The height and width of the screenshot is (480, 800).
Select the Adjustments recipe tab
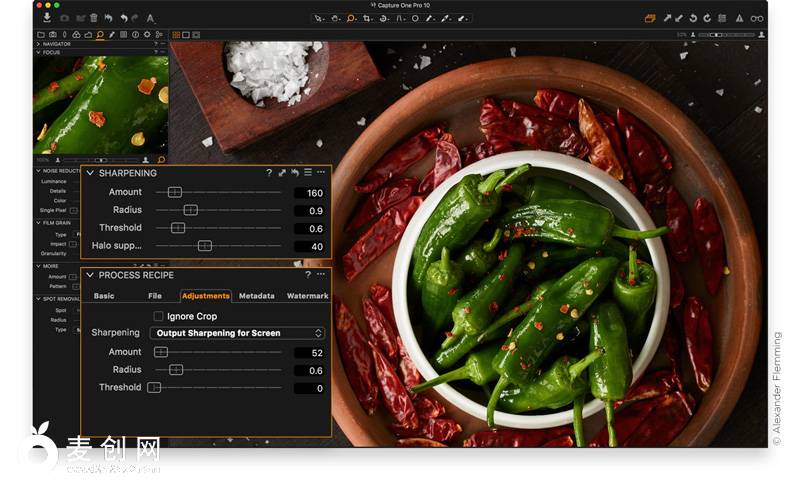pos(206,296)
